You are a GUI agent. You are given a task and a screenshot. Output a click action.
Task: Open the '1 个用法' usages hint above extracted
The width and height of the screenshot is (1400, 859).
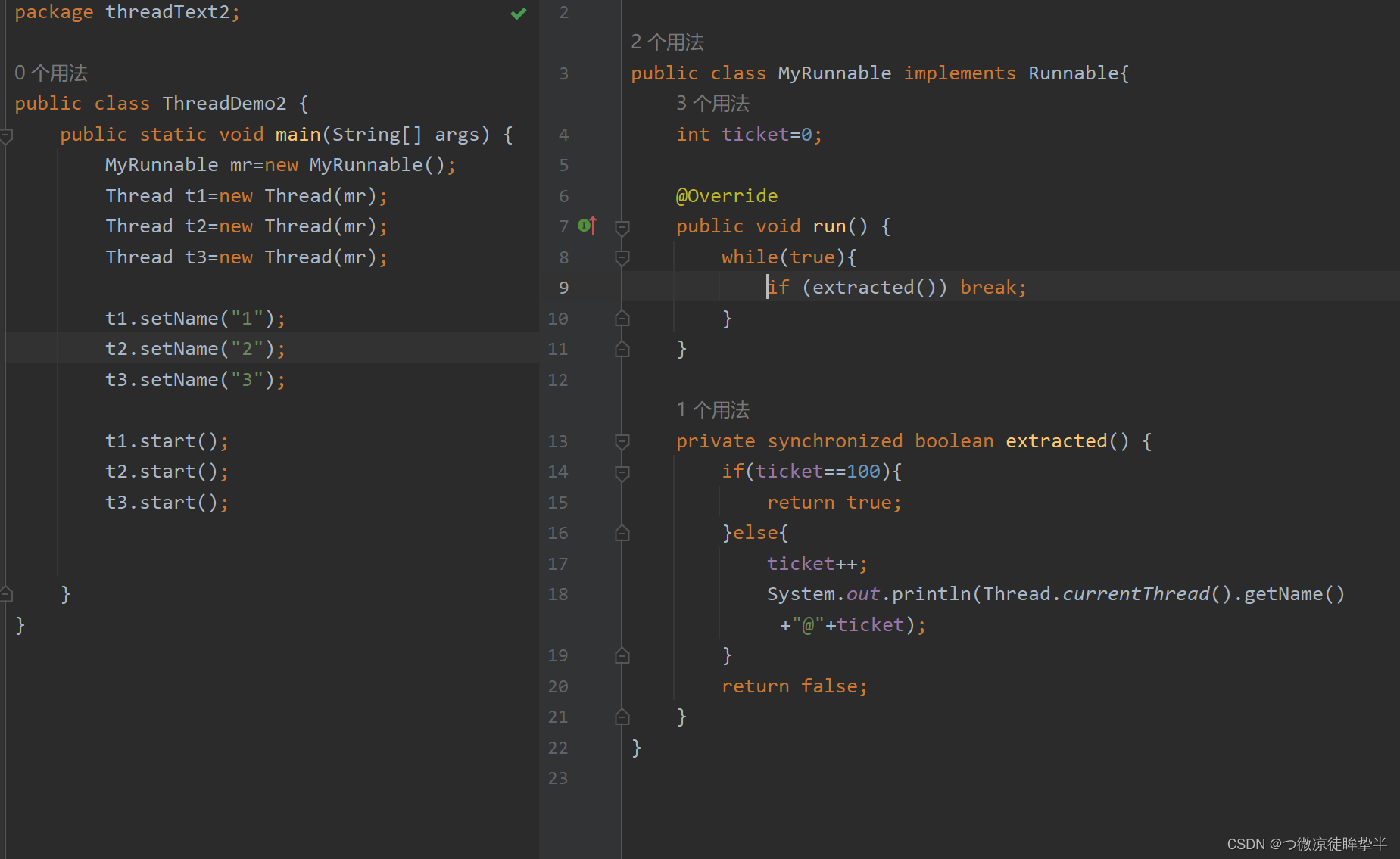[712, 410]
